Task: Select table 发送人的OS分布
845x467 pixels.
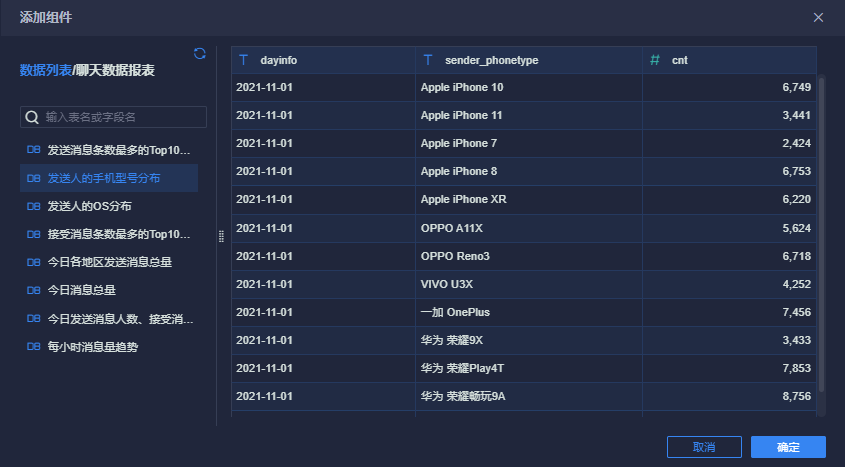Action: pyautogui.click(x=109, y=206)
